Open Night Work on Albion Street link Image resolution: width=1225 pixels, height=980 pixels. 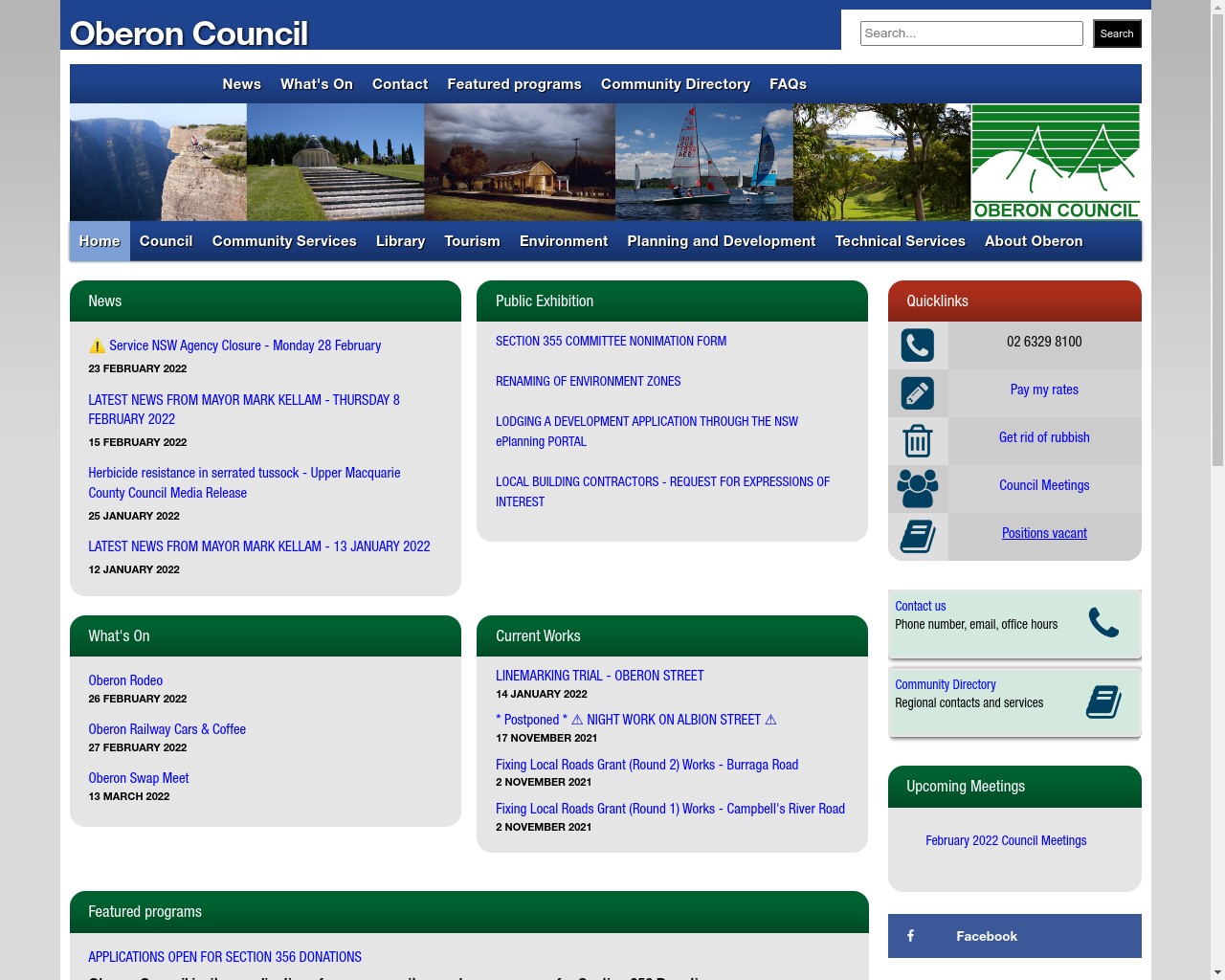coord(636,720)
